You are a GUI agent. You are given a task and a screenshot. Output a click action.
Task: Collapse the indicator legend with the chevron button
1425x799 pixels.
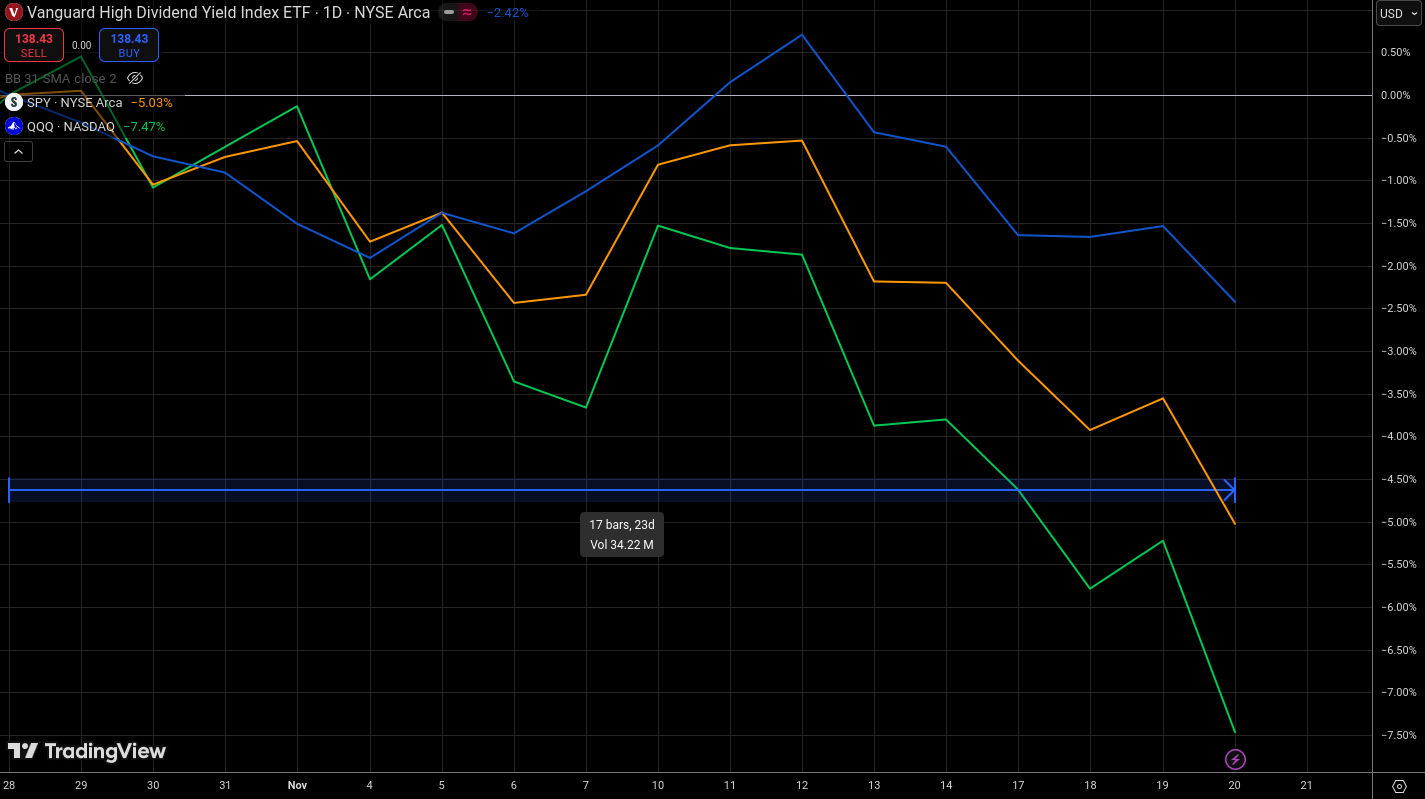pos(18,152)
